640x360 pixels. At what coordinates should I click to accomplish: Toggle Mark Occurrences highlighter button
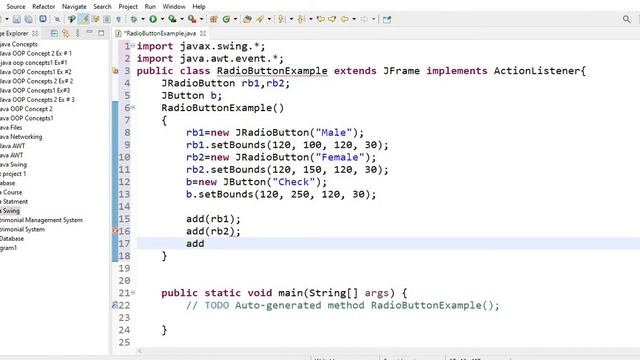84,19
